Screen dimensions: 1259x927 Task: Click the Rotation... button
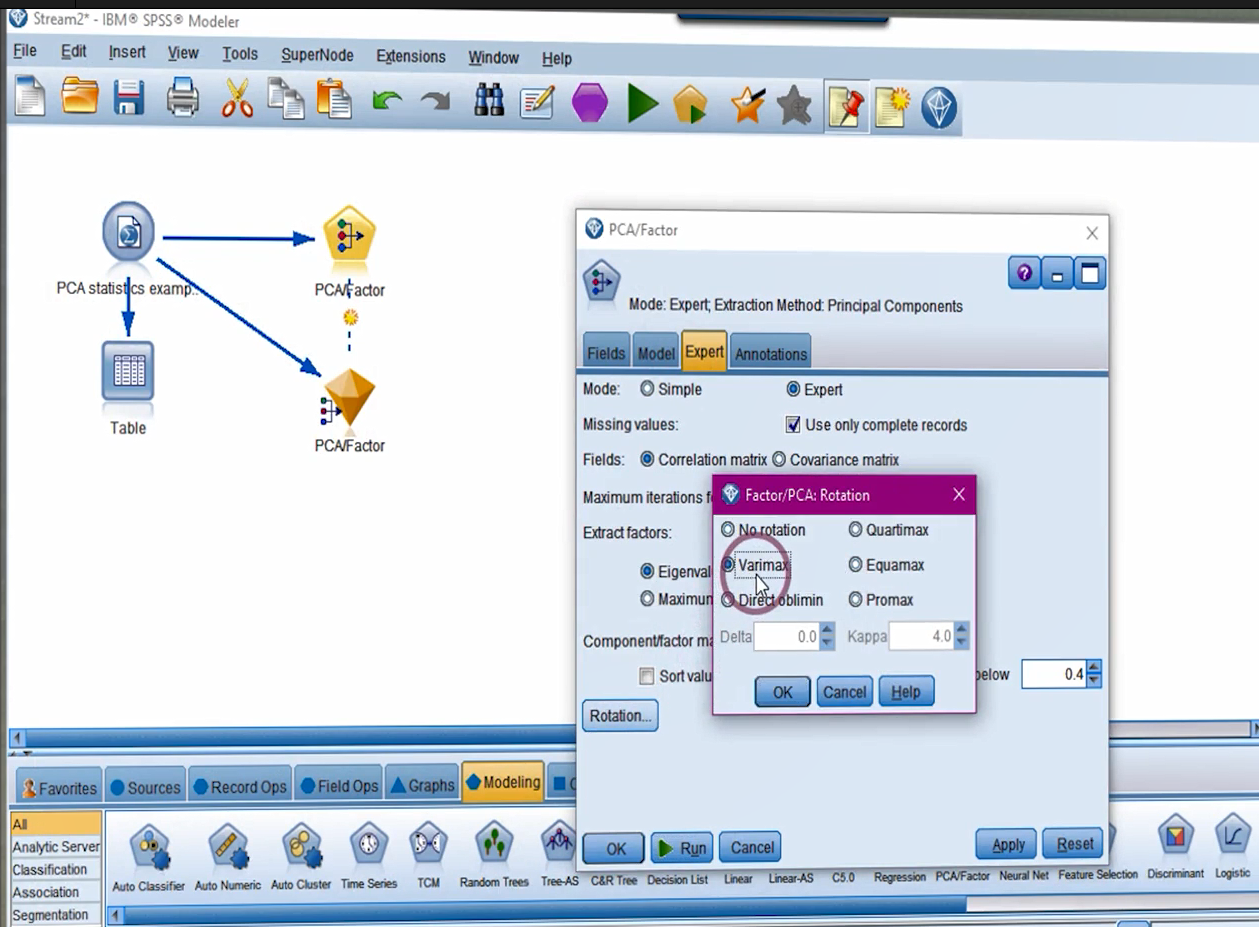620,716
